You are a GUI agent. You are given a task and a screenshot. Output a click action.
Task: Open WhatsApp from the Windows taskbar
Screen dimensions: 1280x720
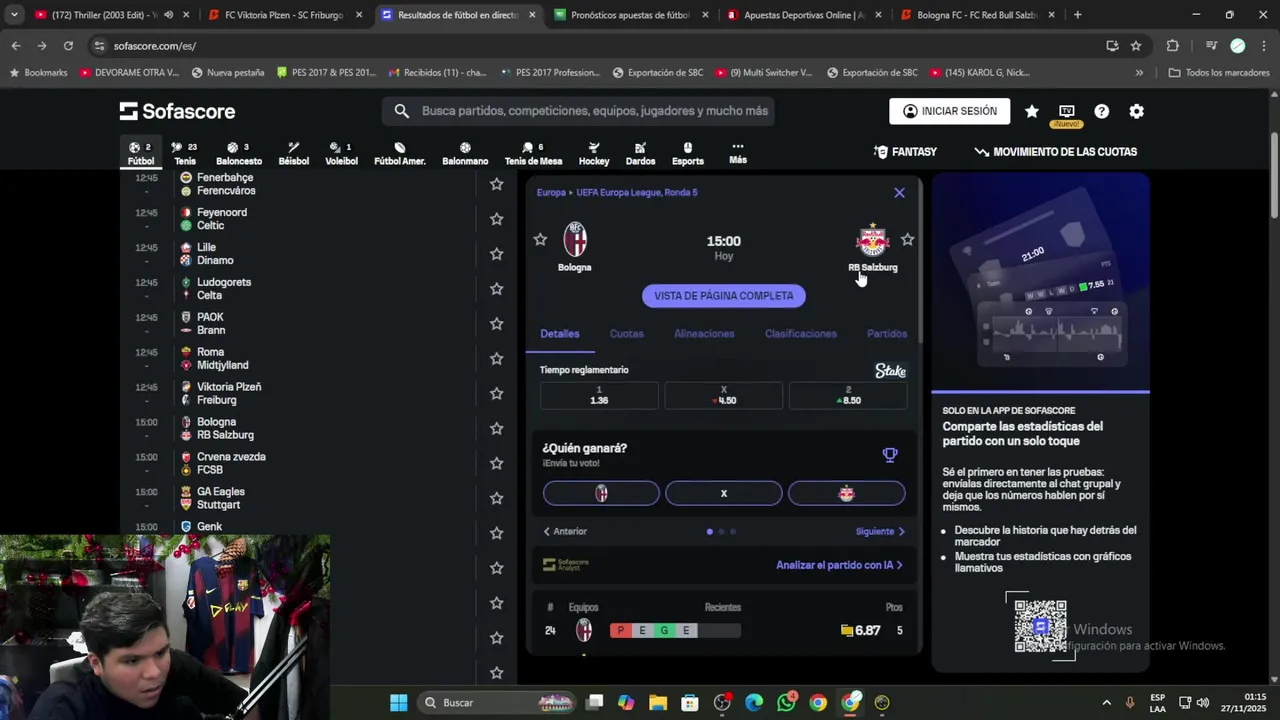coord(786,702)
